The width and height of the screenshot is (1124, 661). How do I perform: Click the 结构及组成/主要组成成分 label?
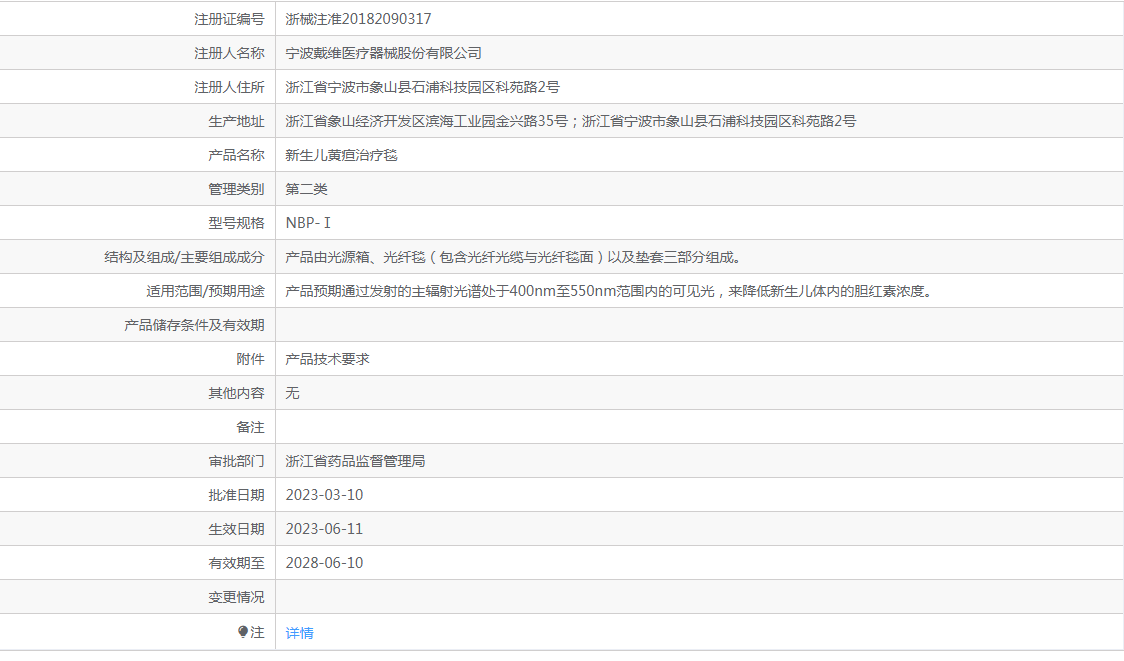184,257
